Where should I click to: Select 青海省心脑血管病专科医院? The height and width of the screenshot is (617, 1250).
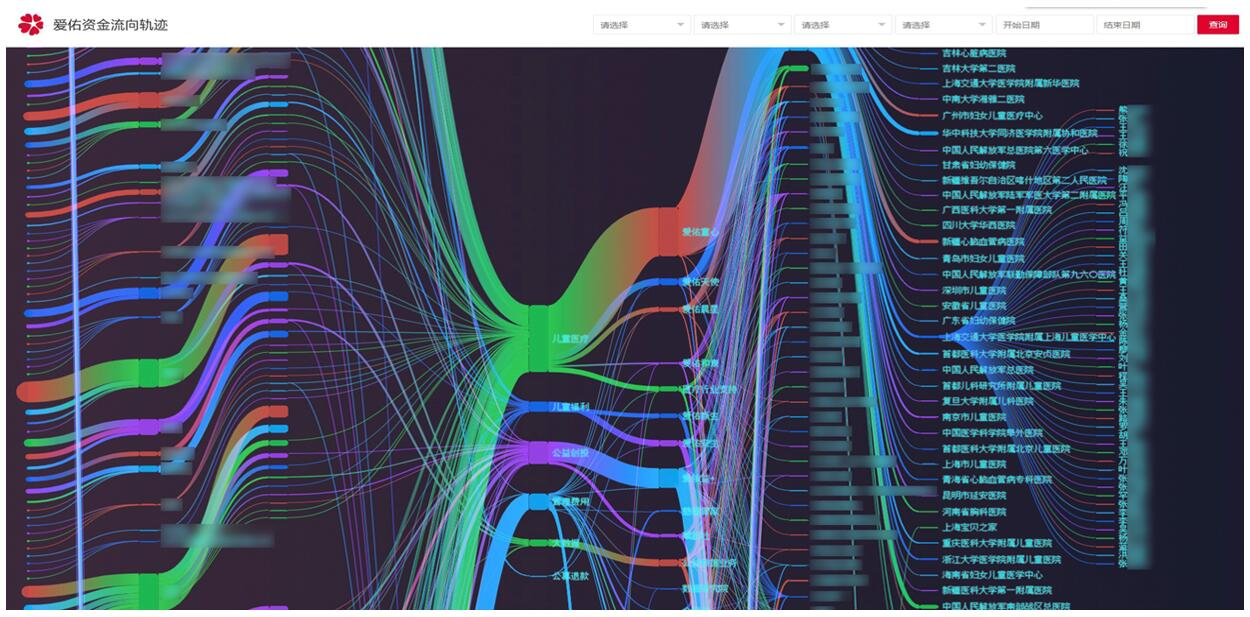[997, 480]
